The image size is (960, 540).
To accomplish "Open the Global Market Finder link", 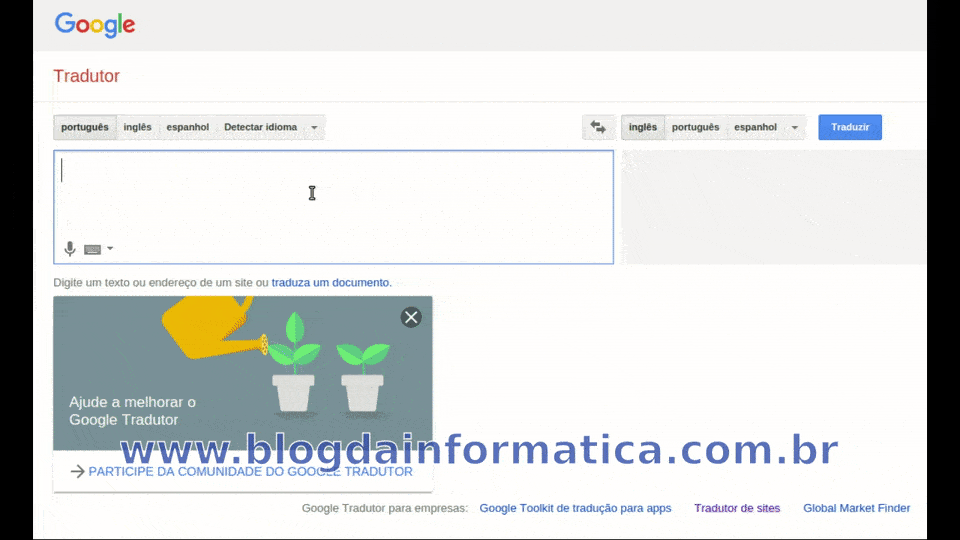I will [x=857, y=508].
